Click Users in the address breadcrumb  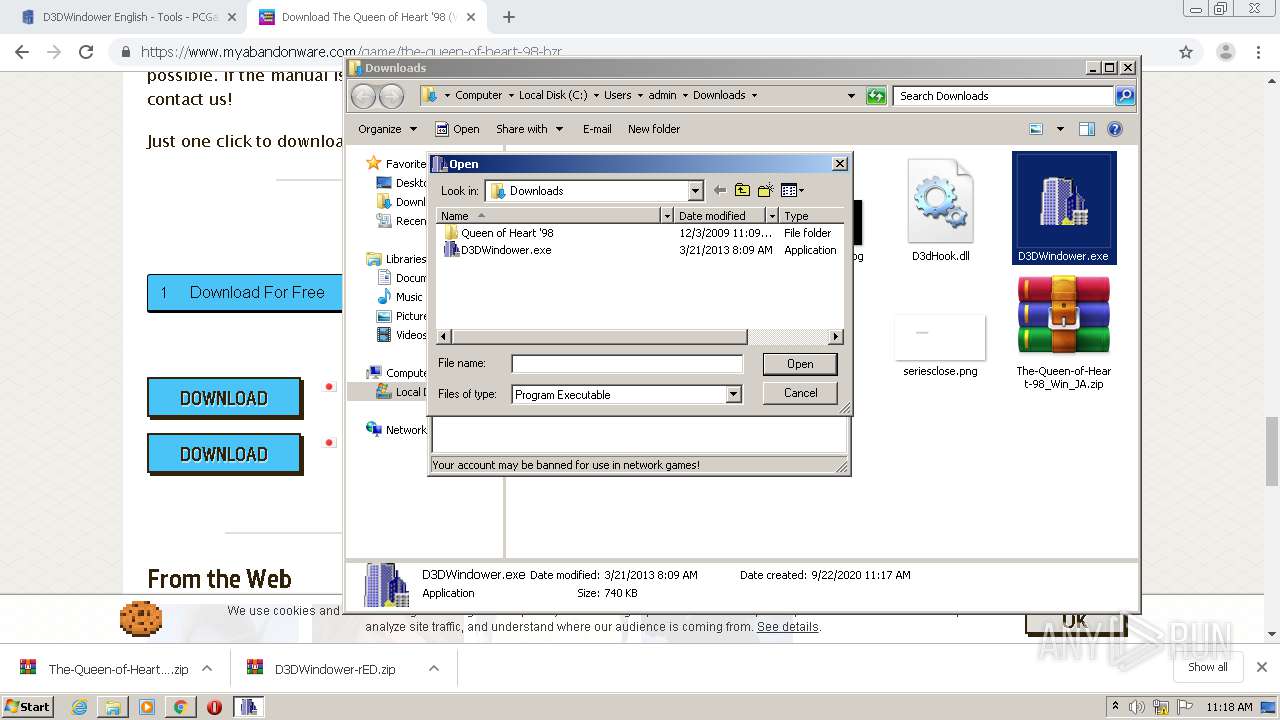pyautogui.click(x=617, y=96)
